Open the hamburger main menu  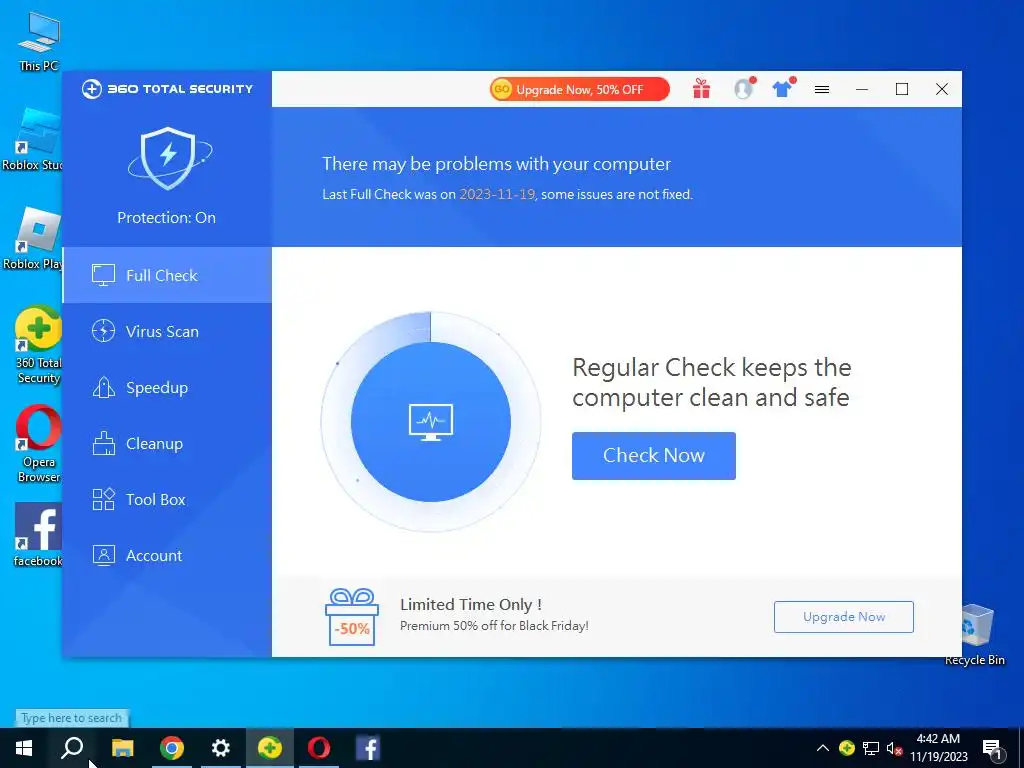(x=822, y=89)
